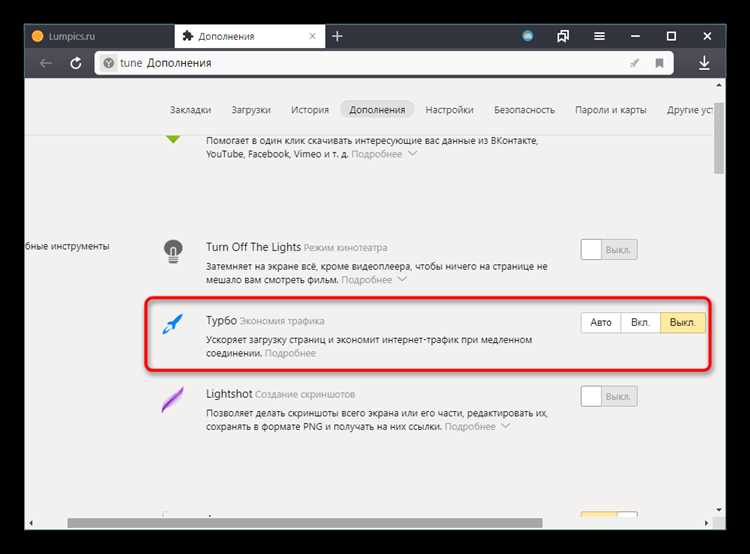This screenshot has height=554, width=750.
Task: Click the Turn Off The Lights title
Action: point(253,247)
